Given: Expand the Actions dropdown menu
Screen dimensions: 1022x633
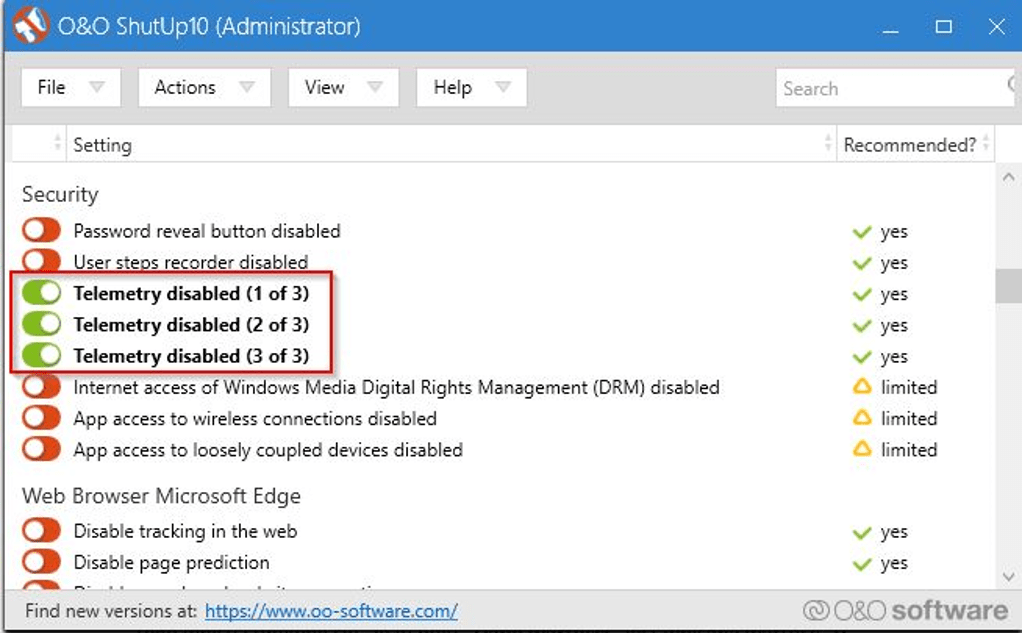Looking at the screenshot, I should pyautogui.click(x=204, y=88).
